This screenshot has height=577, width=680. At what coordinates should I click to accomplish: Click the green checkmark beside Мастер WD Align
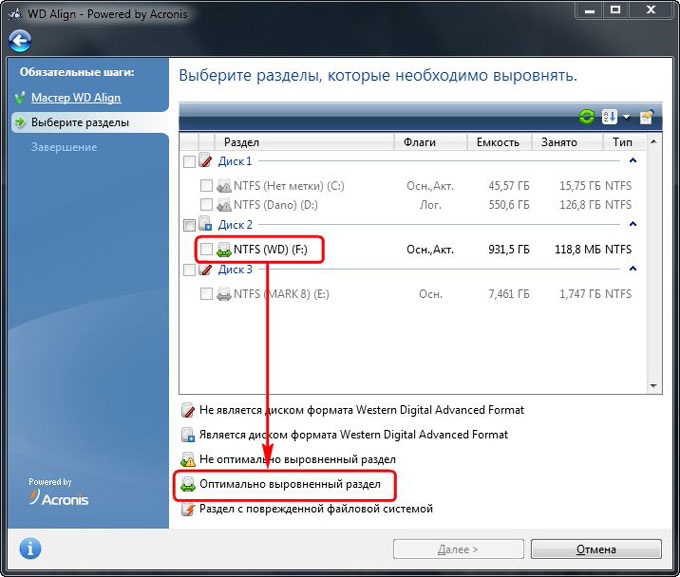coord(20,98)
